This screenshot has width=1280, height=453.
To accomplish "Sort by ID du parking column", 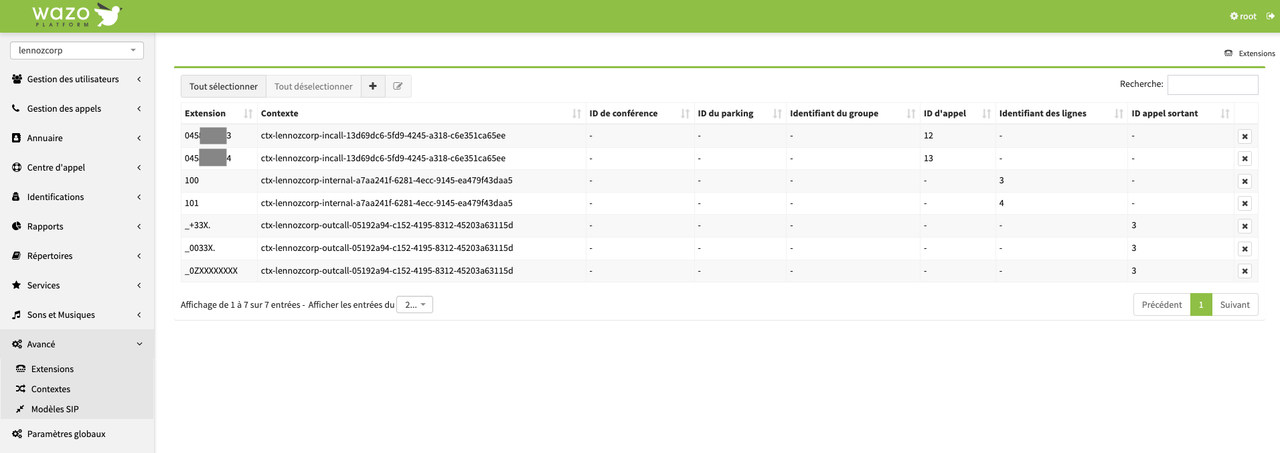I will click(739, 114).
